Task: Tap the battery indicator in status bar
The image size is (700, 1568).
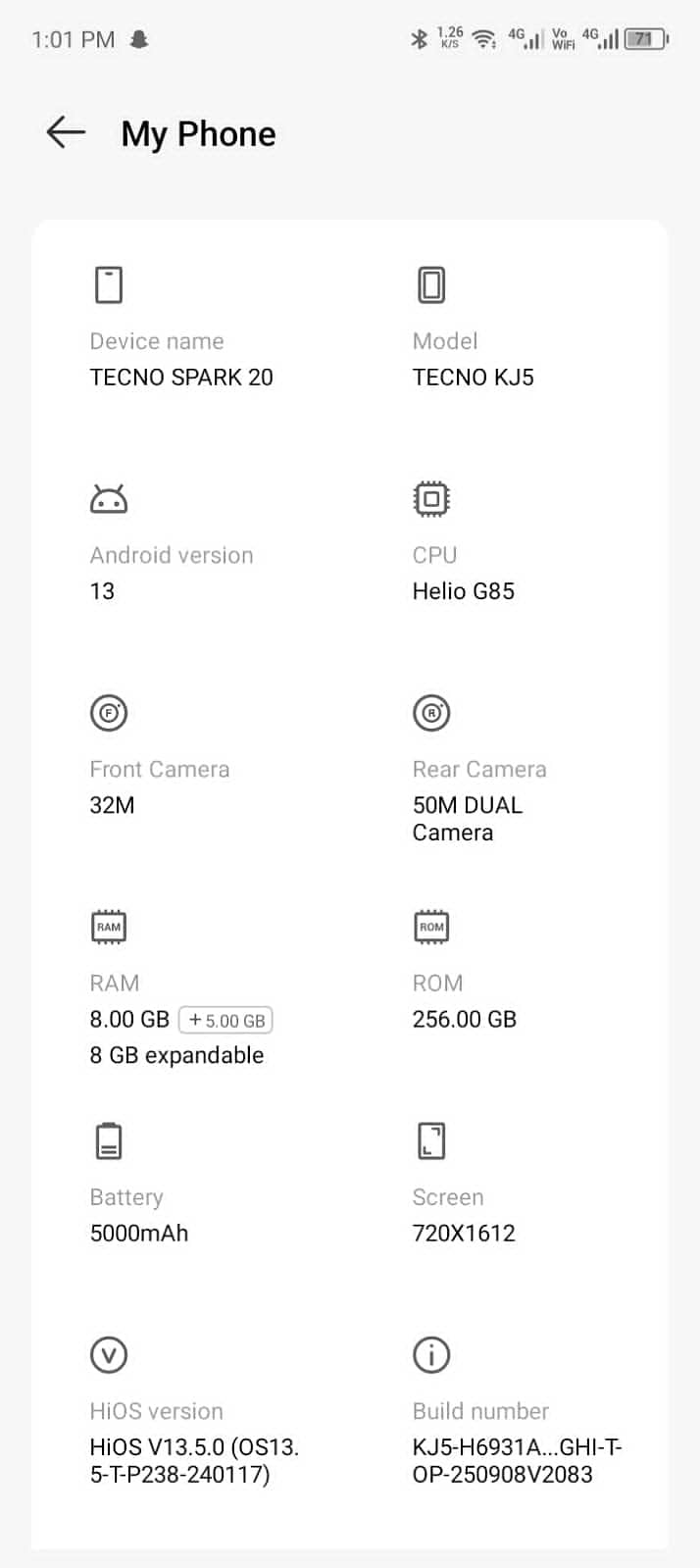Action: point(646,39)
